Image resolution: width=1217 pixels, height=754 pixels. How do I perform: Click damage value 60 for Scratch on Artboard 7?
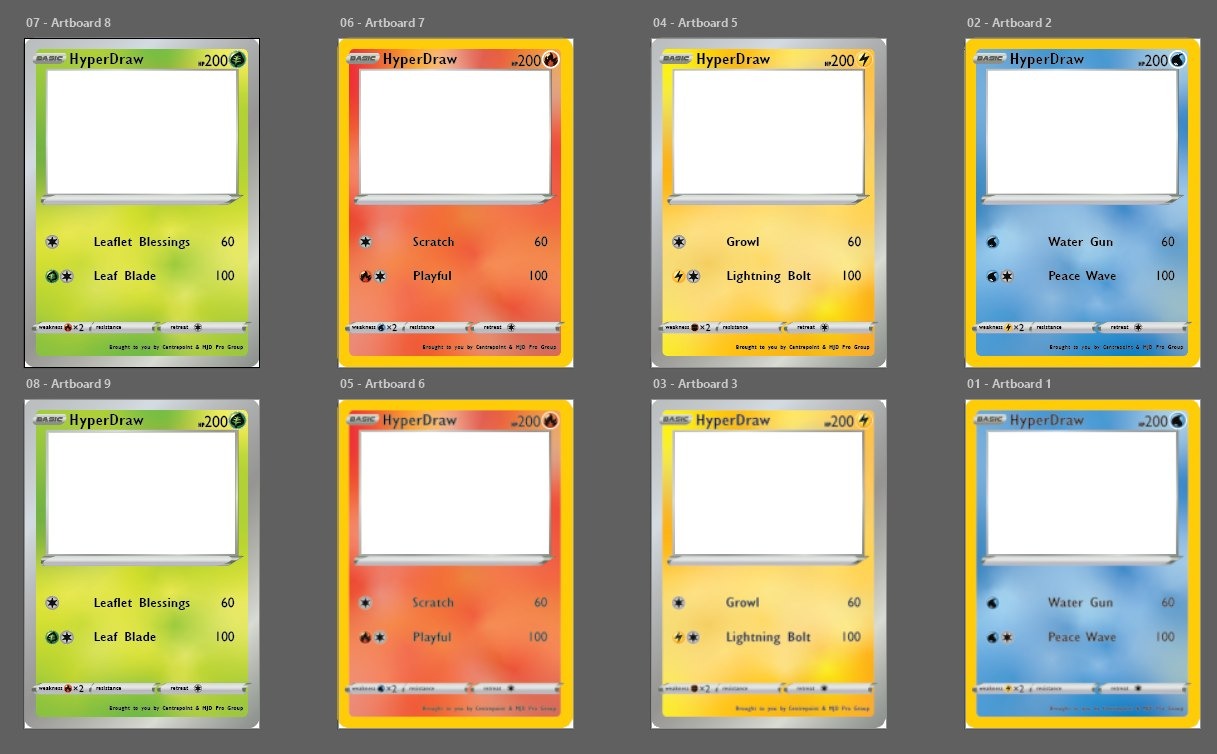tap(541, 242)
